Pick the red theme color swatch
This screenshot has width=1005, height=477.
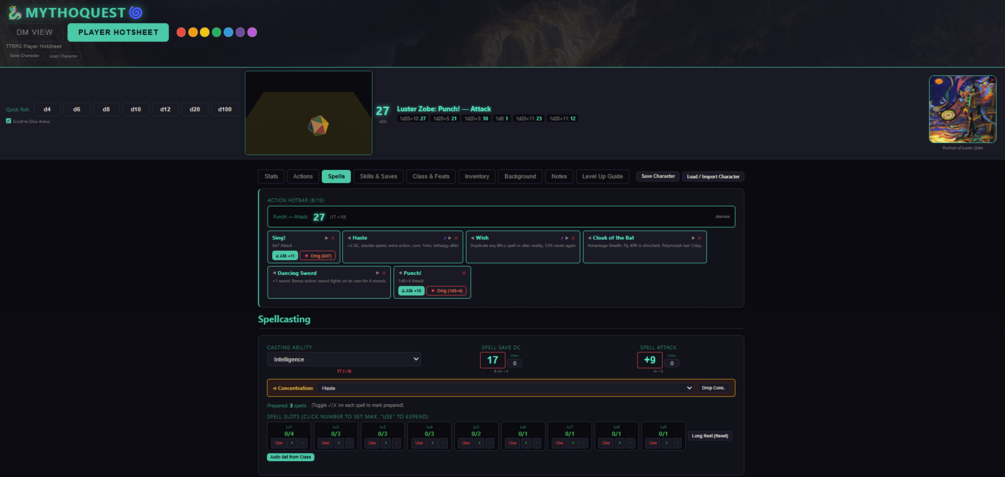click(181, 32)
